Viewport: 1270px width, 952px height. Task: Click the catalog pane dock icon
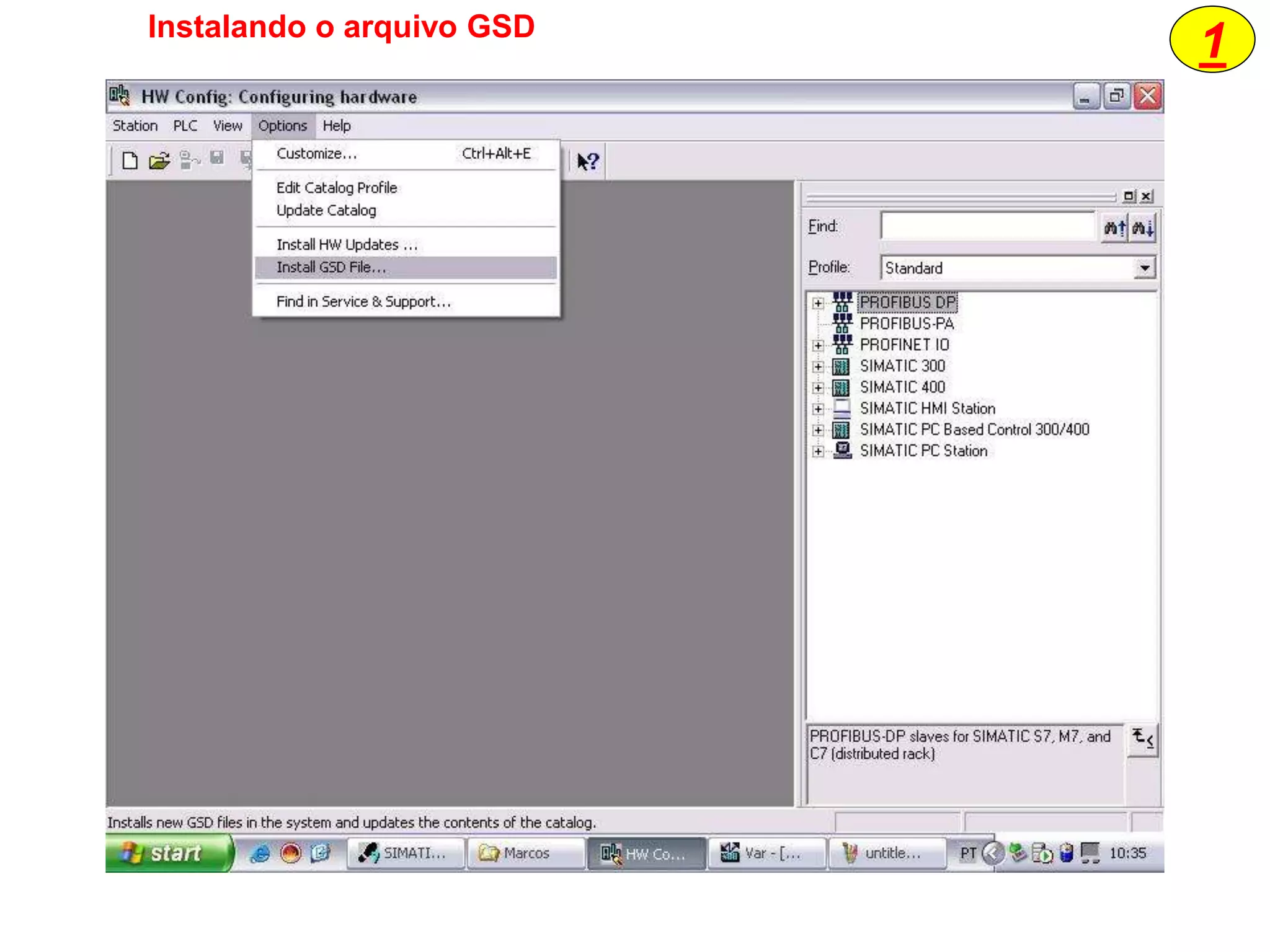coord(1129,196)
